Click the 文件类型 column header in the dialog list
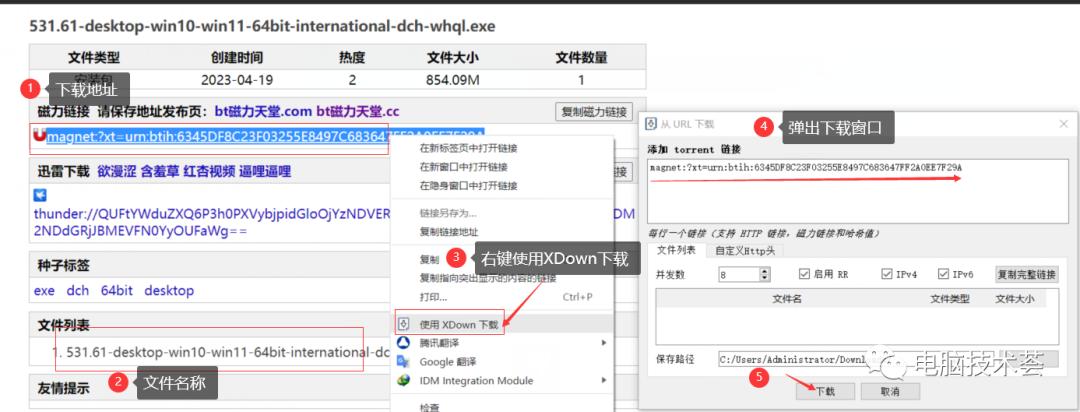Screen dimensions: 1080x412 click(950, 299)
